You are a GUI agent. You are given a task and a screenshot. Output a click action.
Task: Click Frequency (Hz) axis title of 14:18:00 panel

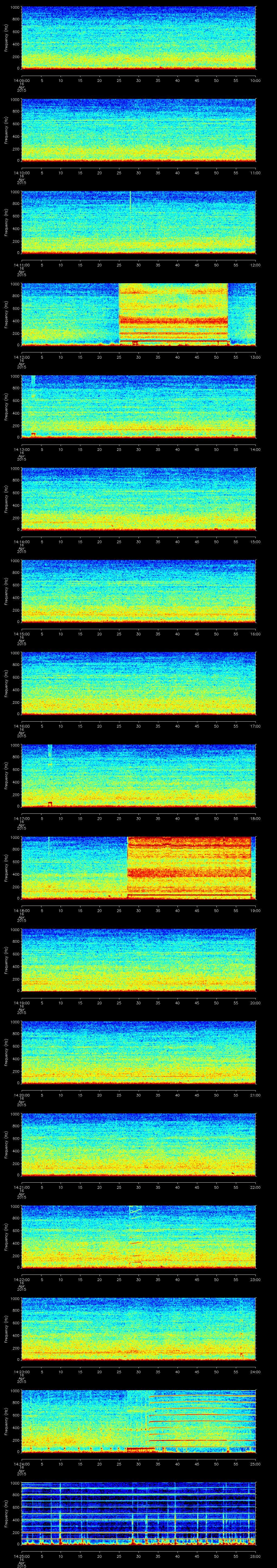6,868
